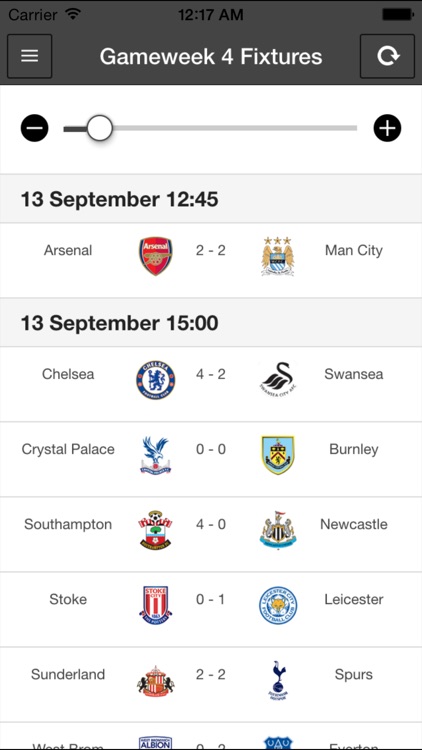The height and width of the screenshot is (750, 422).
Task: Tap the refresh fixtures button
Action: (387, 56)
